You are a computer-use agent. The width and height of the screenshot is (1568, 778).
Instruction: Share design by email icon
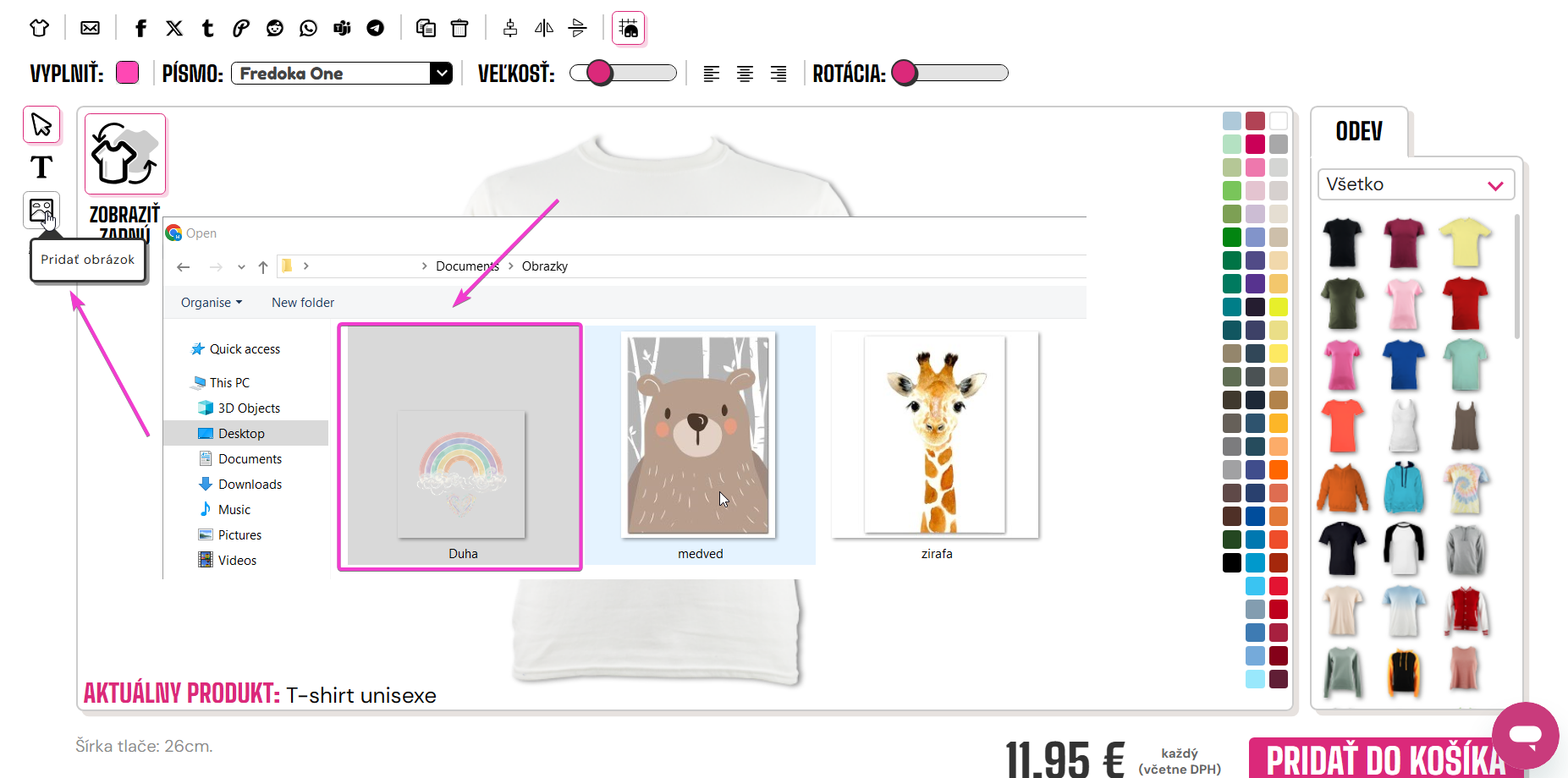point(90,28)
